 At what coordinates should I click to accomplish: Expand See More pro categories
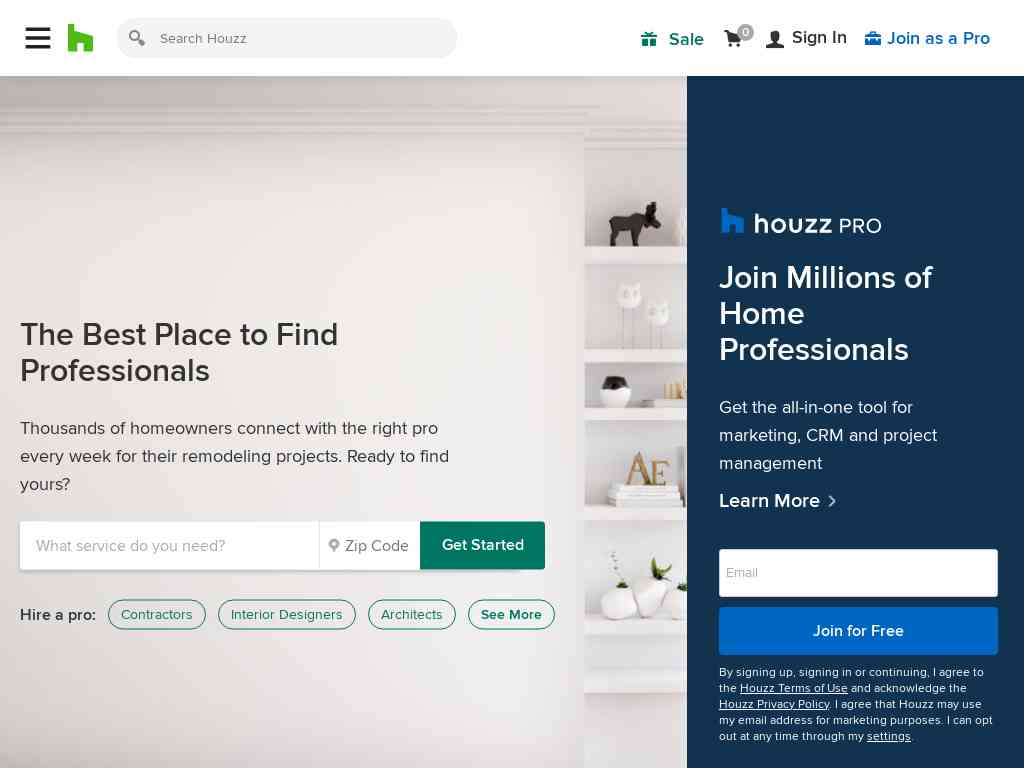pos(511,615)
